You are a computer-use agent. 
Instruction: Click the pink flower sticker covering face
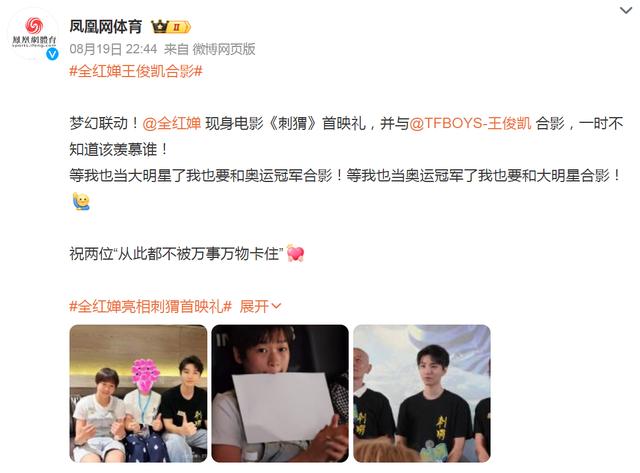tap(145, 375)
